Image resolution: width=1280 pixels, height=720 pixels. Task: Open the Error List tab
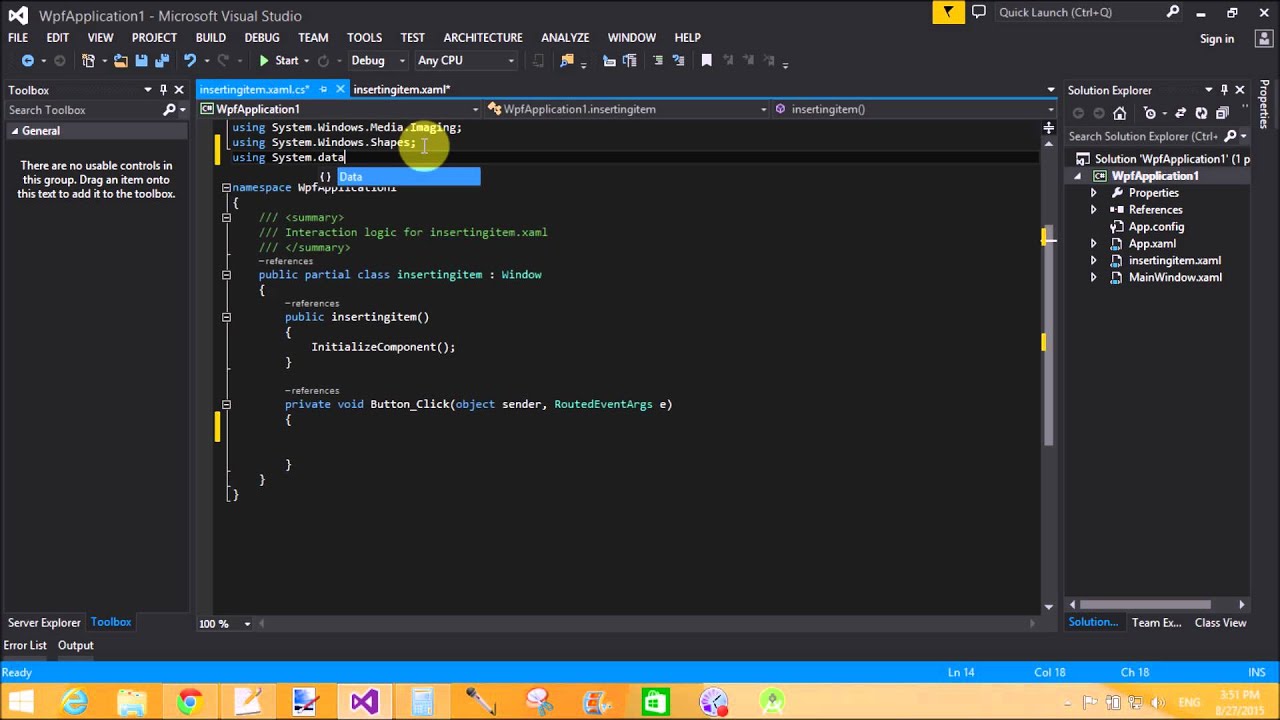(25, 646)
